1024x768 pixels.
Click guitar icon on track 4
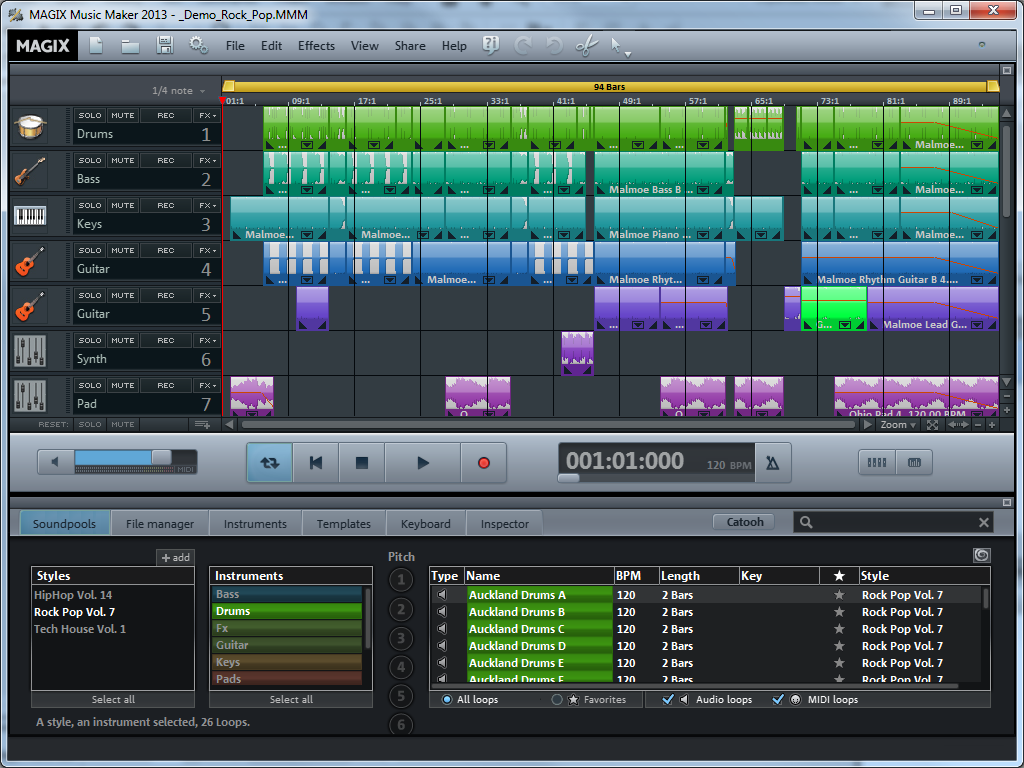click(x=30, y=261)
